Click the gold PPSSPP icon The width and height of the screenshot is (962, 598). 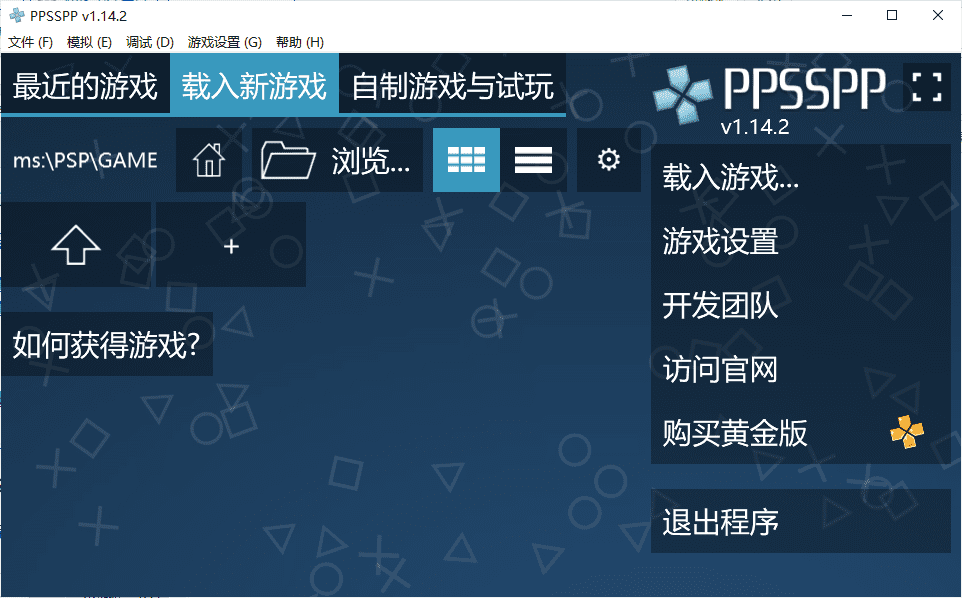907,432
